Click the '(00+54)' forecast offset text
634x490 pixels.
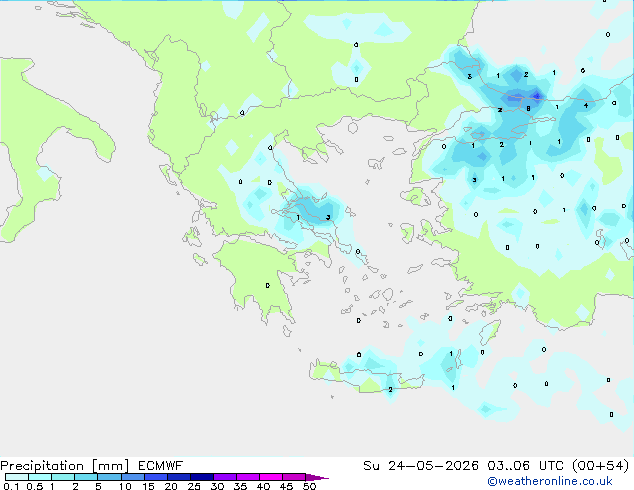601,466
